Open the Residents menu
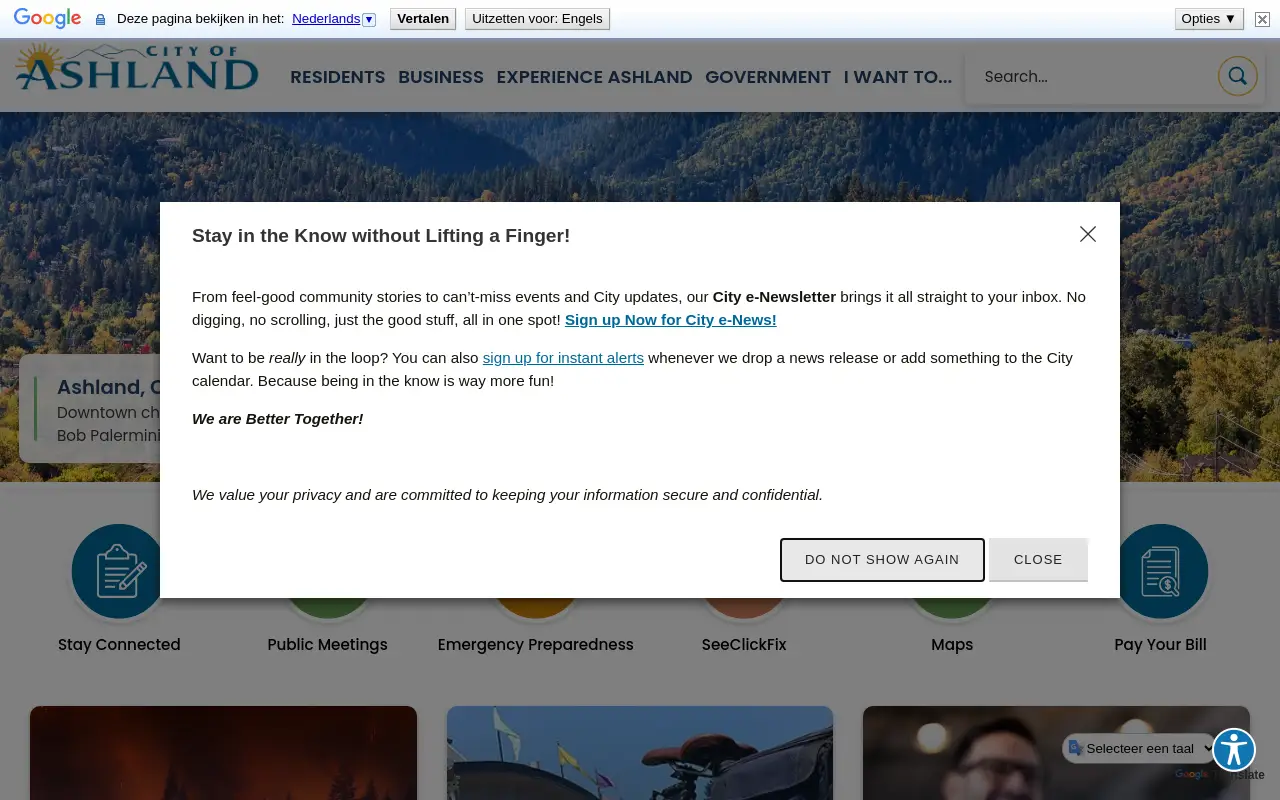1280x800 pixels. [338, 77]
